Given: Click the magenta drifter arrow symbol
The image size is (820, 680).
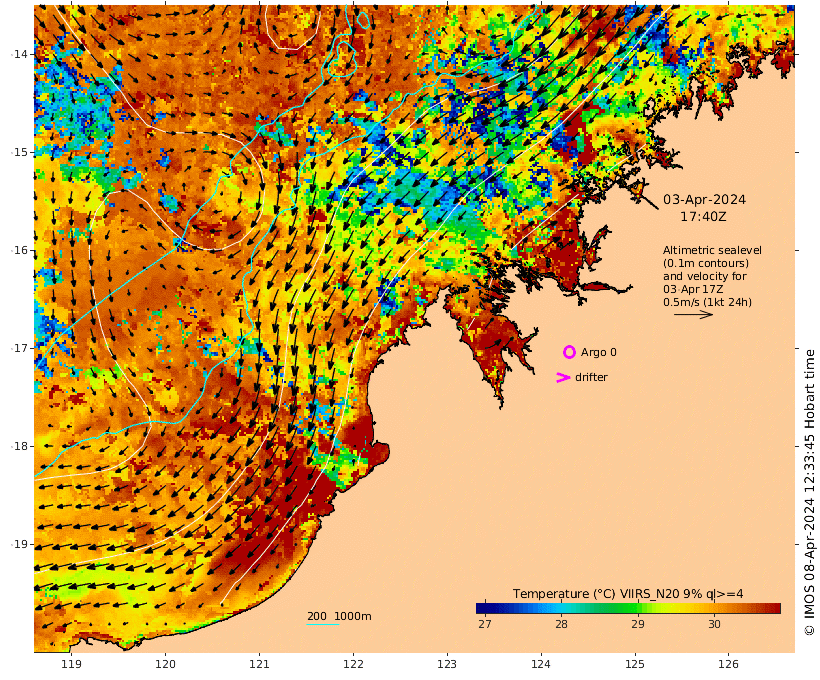Looking at the screenshot, I should click(x=563, y=377).
